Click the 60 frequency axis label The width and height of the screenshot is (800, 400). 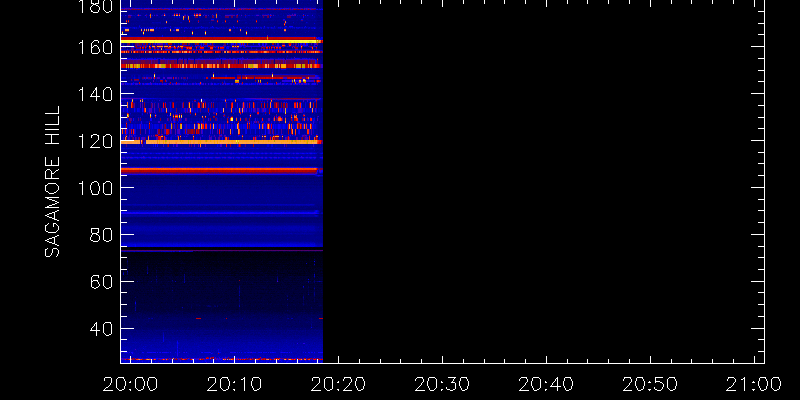[101, 282]
